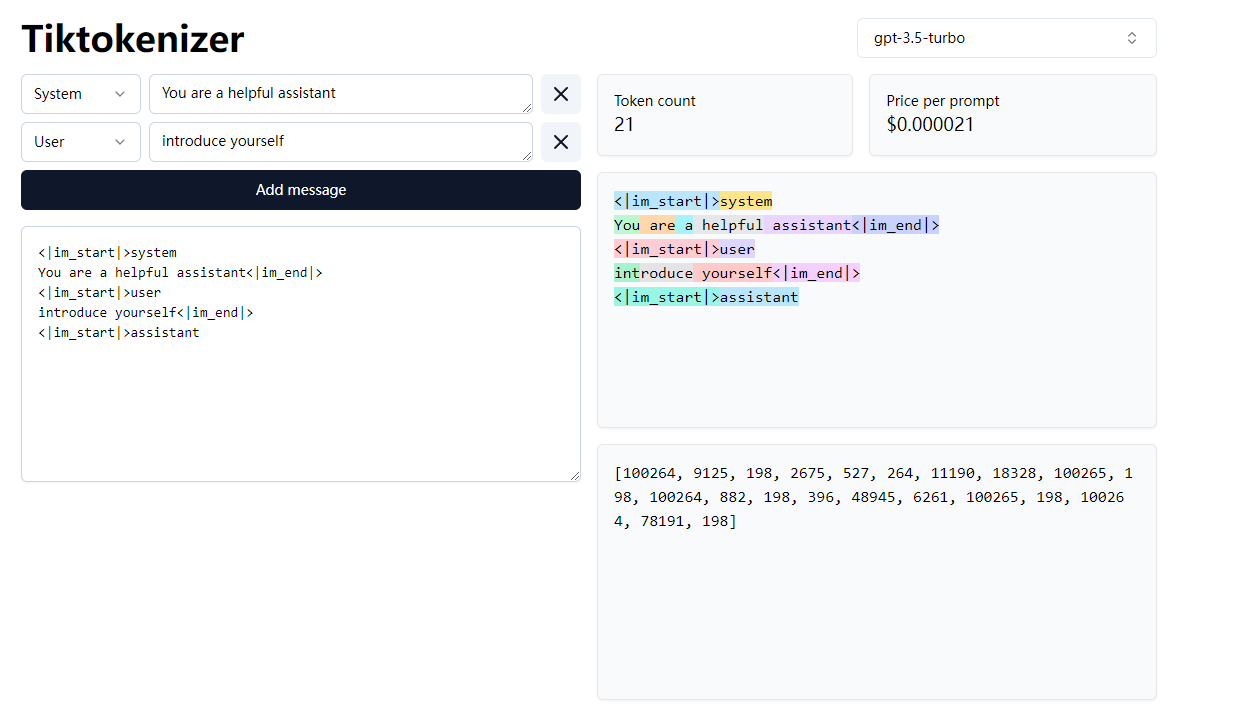Grab the raw prompt textarea resize handle

coord(575,476)
